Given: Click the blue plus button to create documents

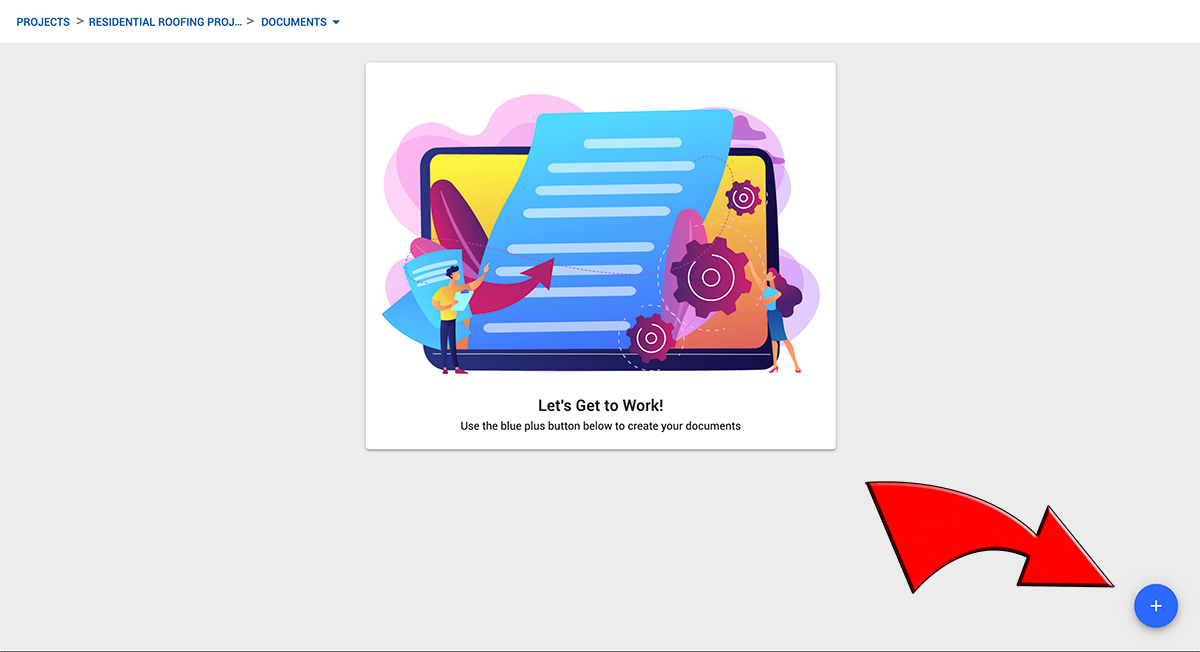Looking at the screenshot, I should pos(1156,606).
